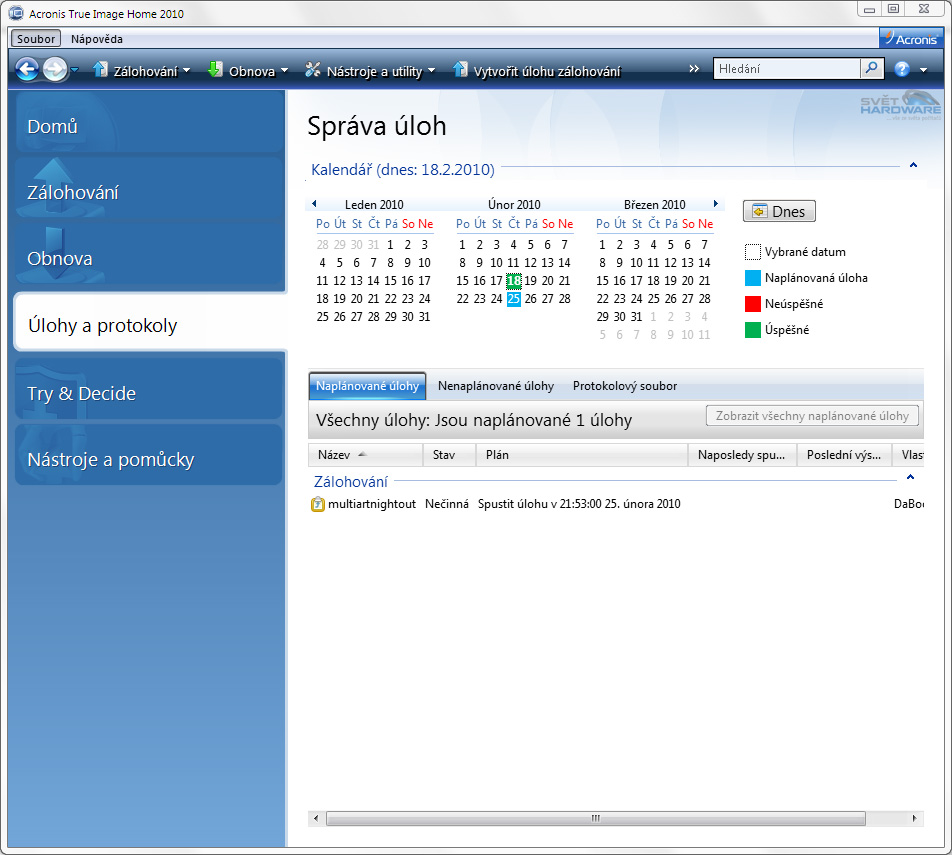Click the Acronis logo icon
Viewport: 952px width, 855px height.
click(910, 39)
